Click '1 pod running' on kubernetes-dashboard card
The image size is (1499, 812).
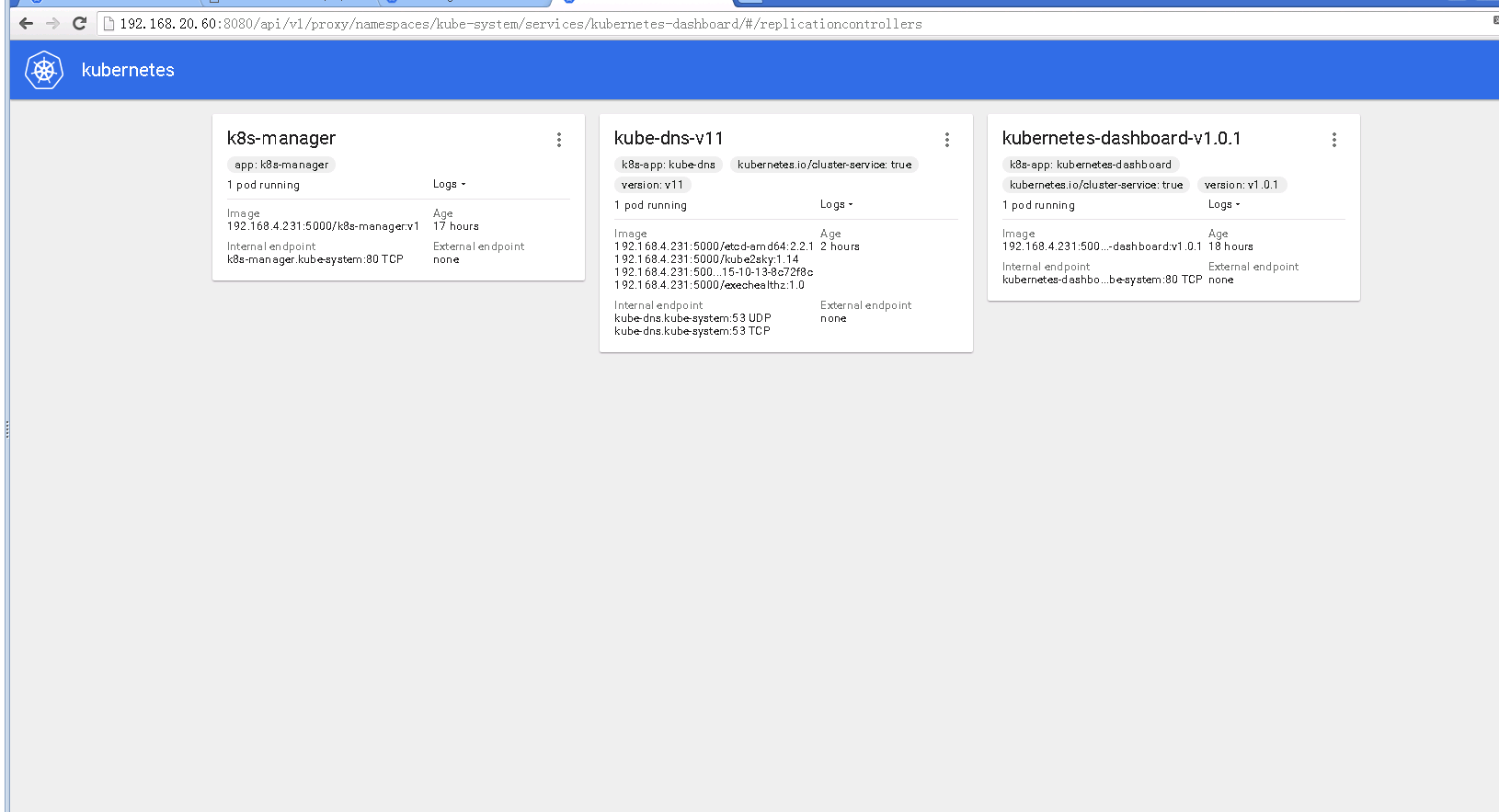pos(1039,205)
